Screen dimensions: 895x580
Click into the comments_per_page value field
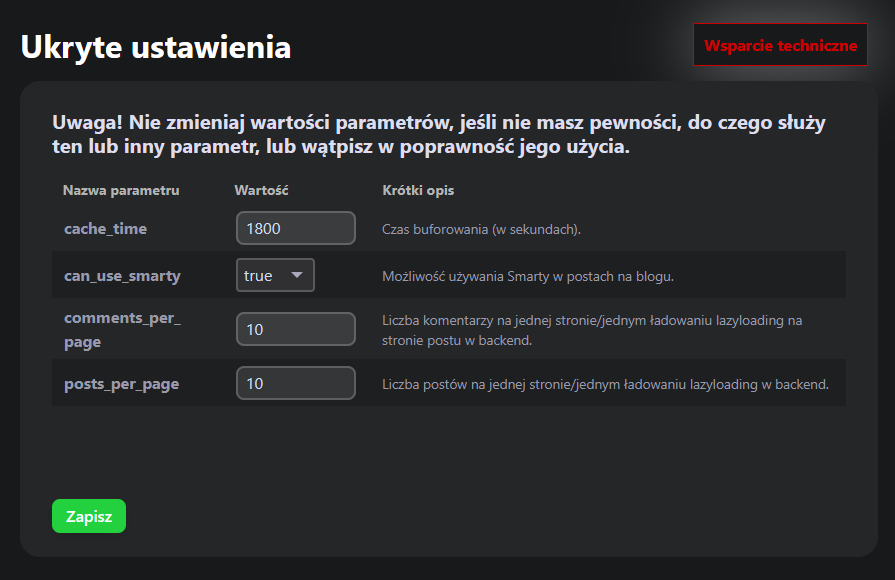(295, 329)
